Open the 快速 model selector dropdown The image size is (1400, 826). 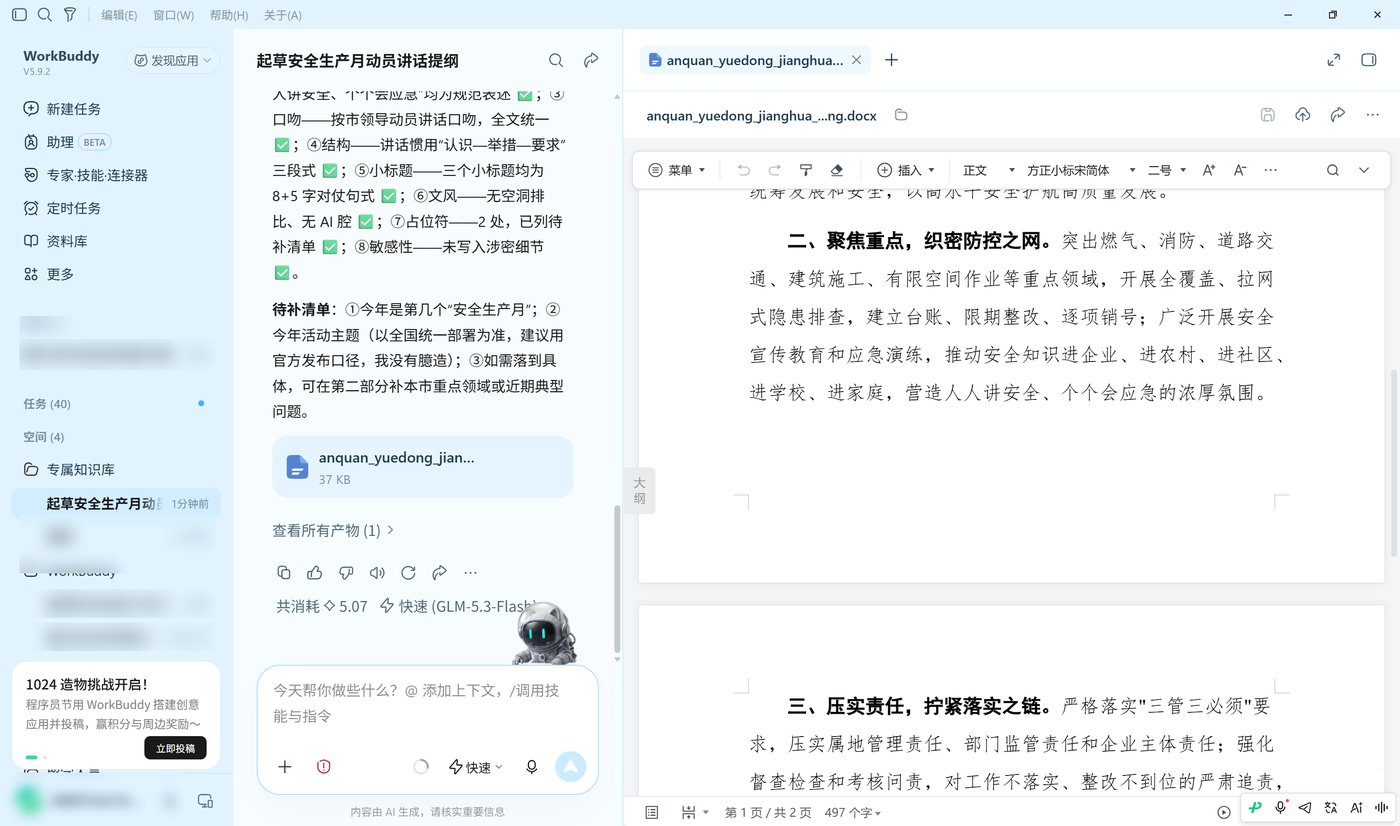pos(476,767)
